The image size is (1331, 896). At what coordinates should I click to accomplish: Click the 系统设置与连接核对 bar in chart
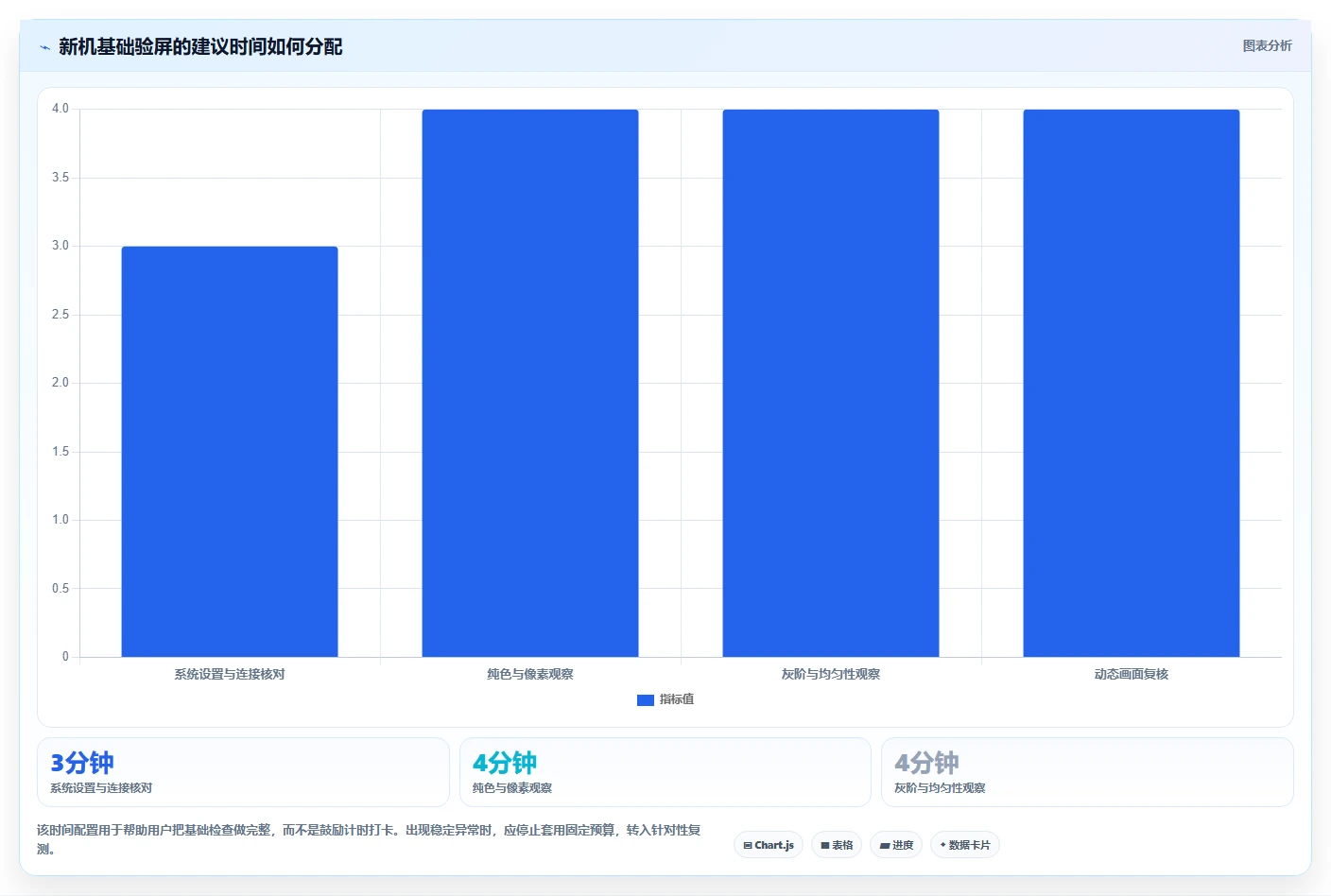230,452
